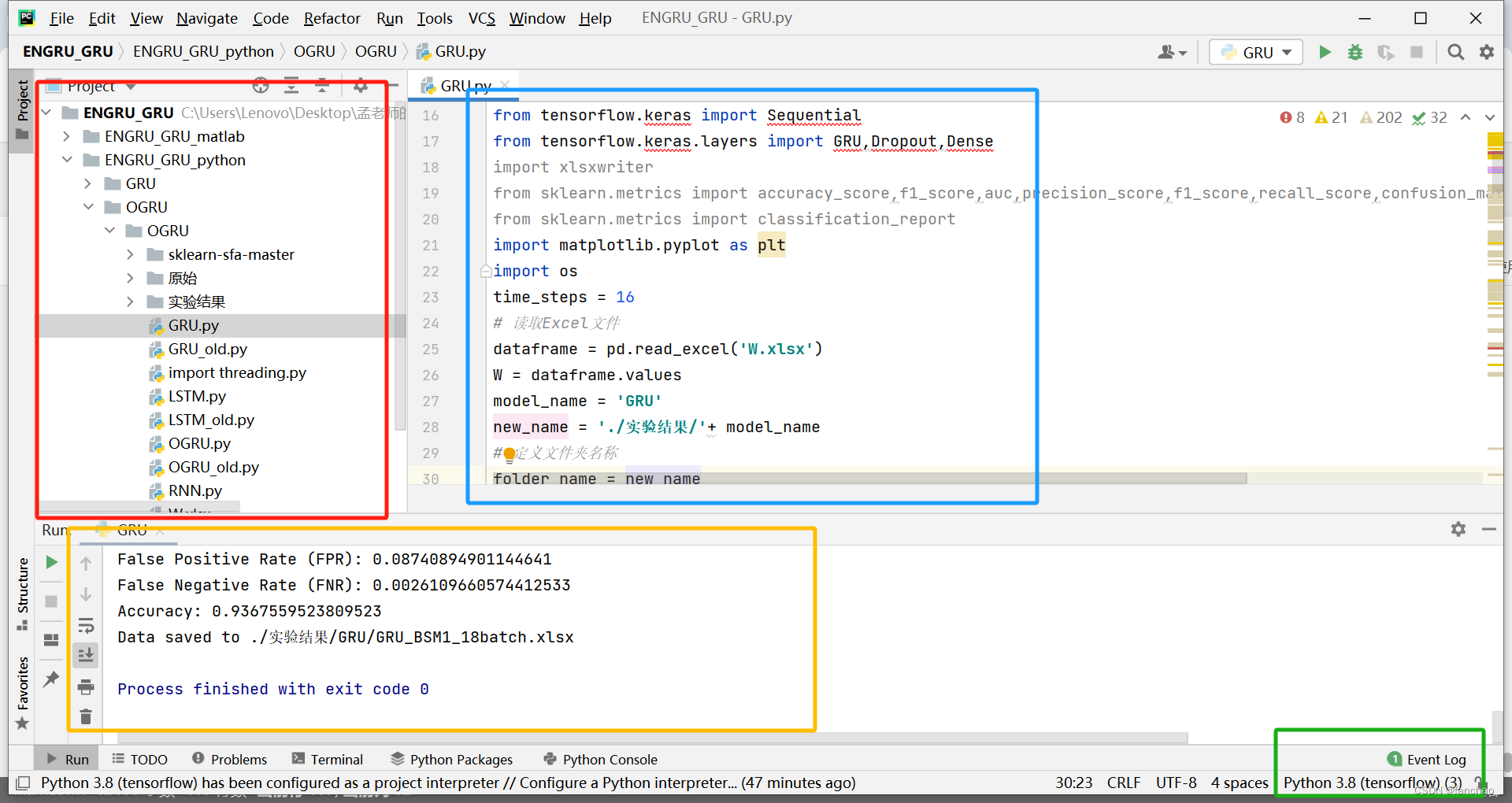This screenshot has width=1512, height=803.
Task: Toggle soft-wrap in Run console
Action: point(86,626)
